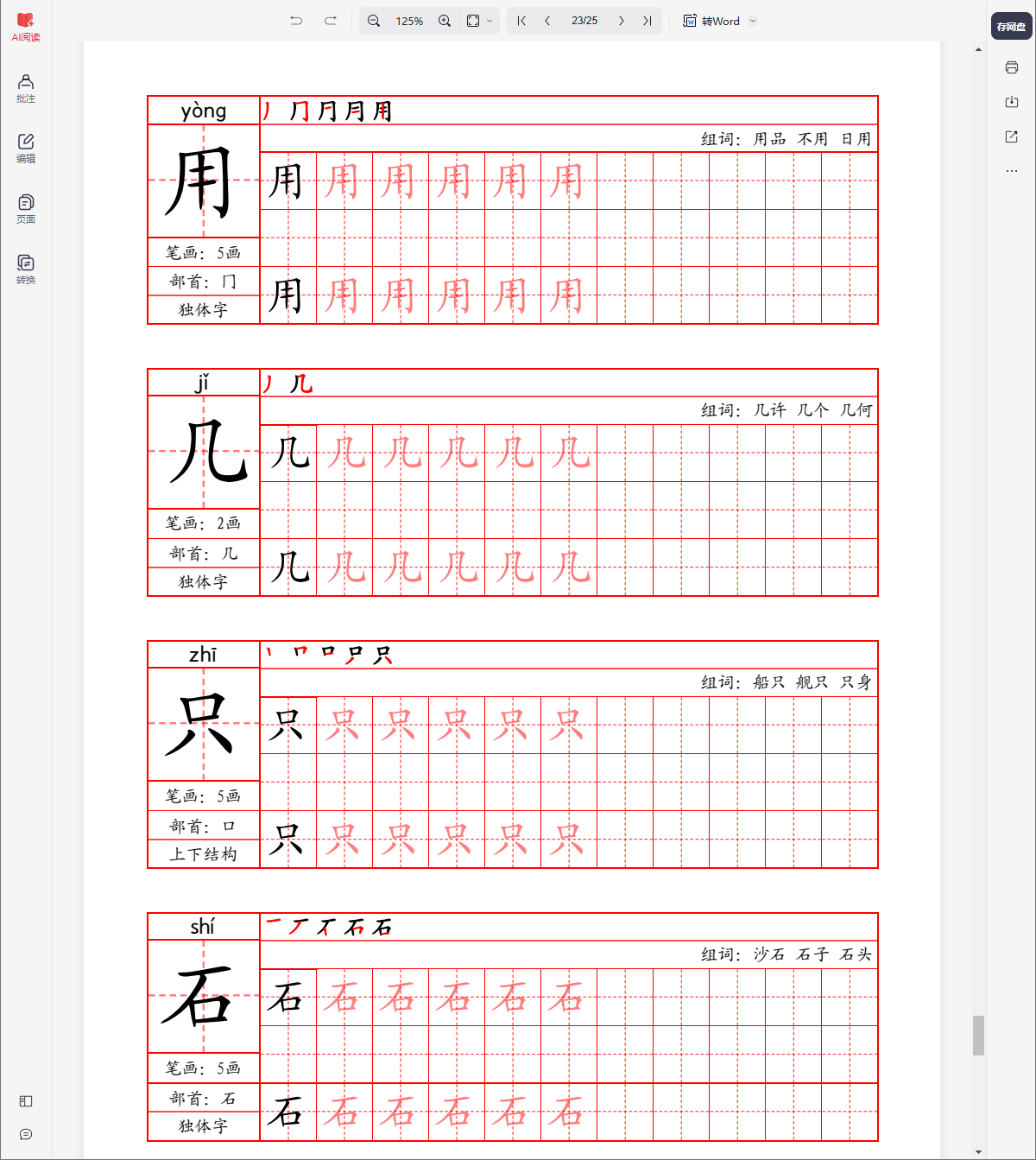Open the 125% zoom level selector
The height and width of the screenshot is (1160, 1036).
click(x=408, y=20)
